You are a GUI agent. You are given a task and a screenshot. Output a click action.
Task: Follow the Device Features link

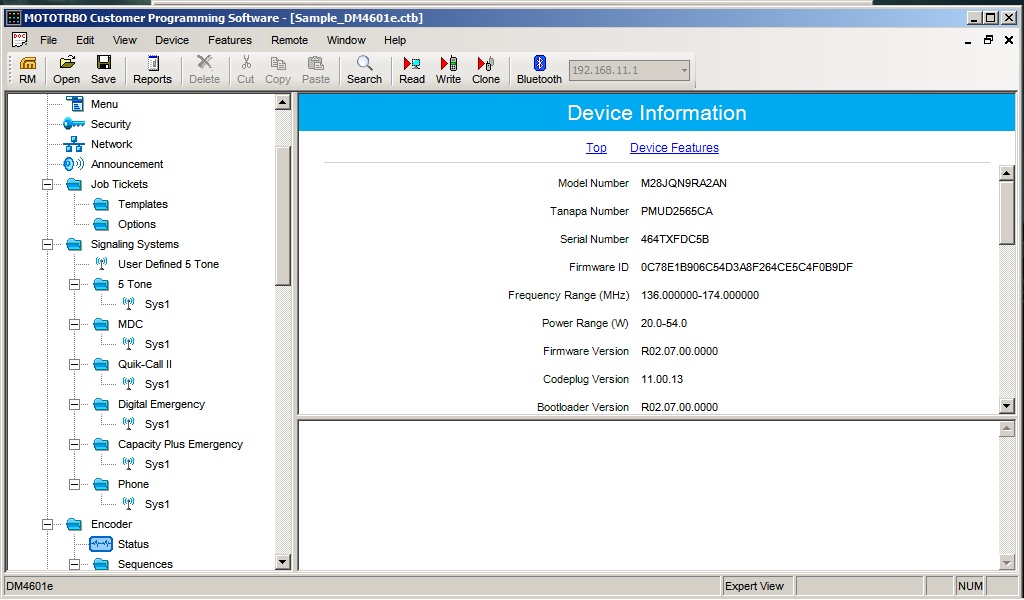[674, 148]
